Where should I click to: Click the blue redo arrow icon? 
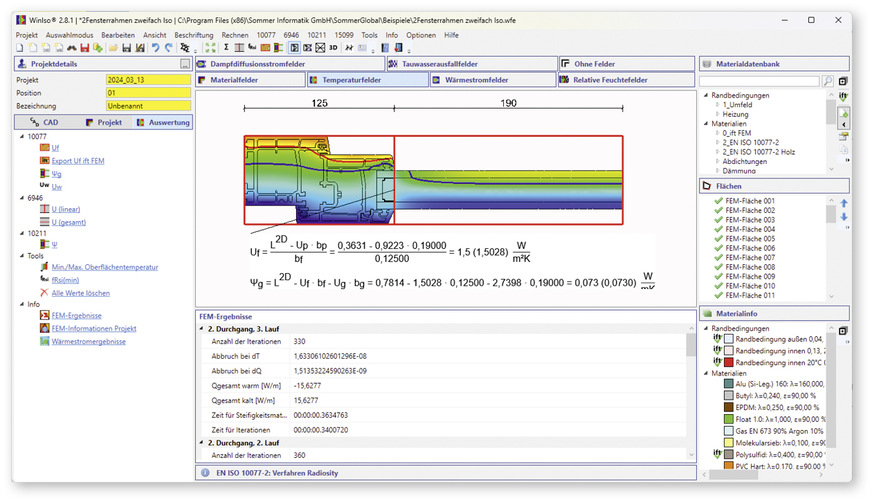[x=169, y=48]
